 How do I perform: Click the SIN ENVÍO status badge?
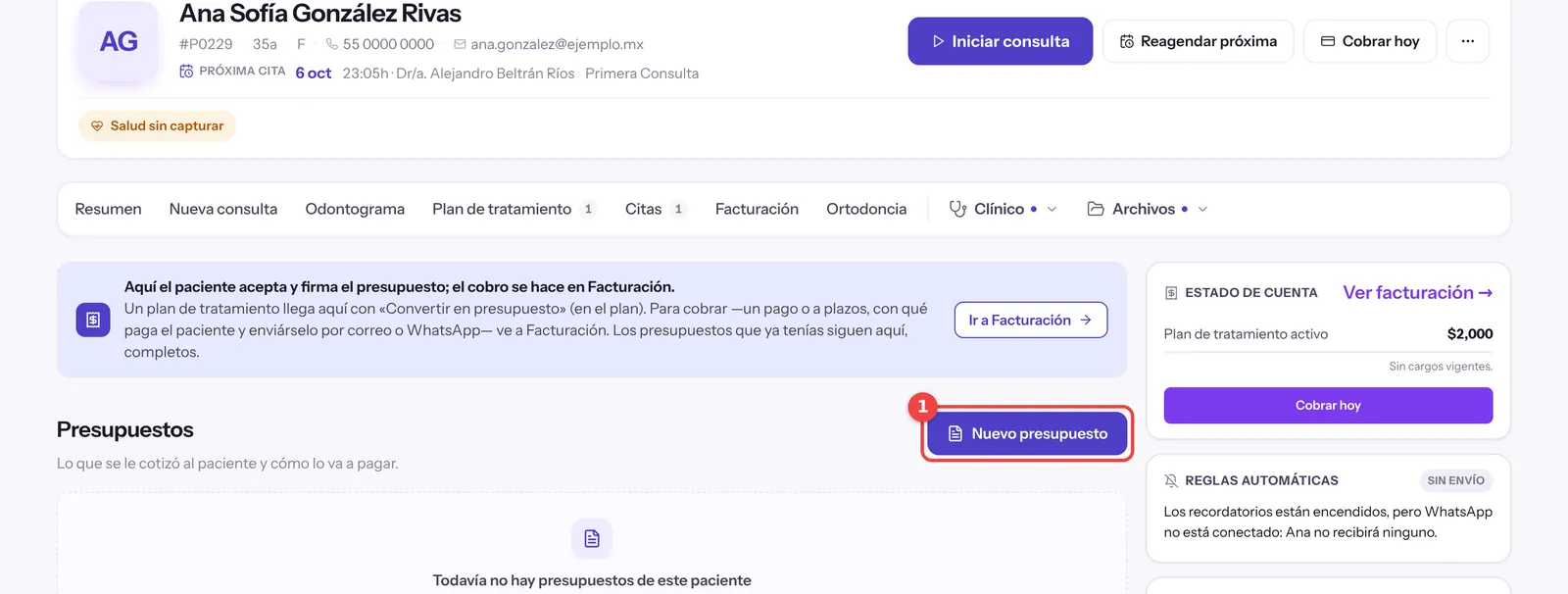click(x=1455, y=480)
